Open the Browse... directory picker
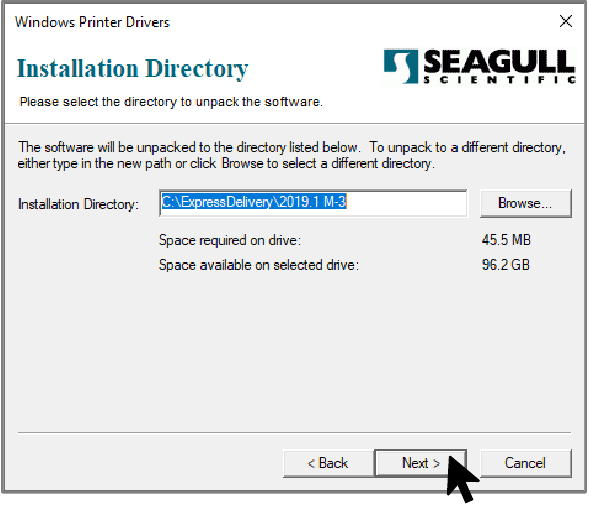The image size is (589, 506). click(526, 203)
